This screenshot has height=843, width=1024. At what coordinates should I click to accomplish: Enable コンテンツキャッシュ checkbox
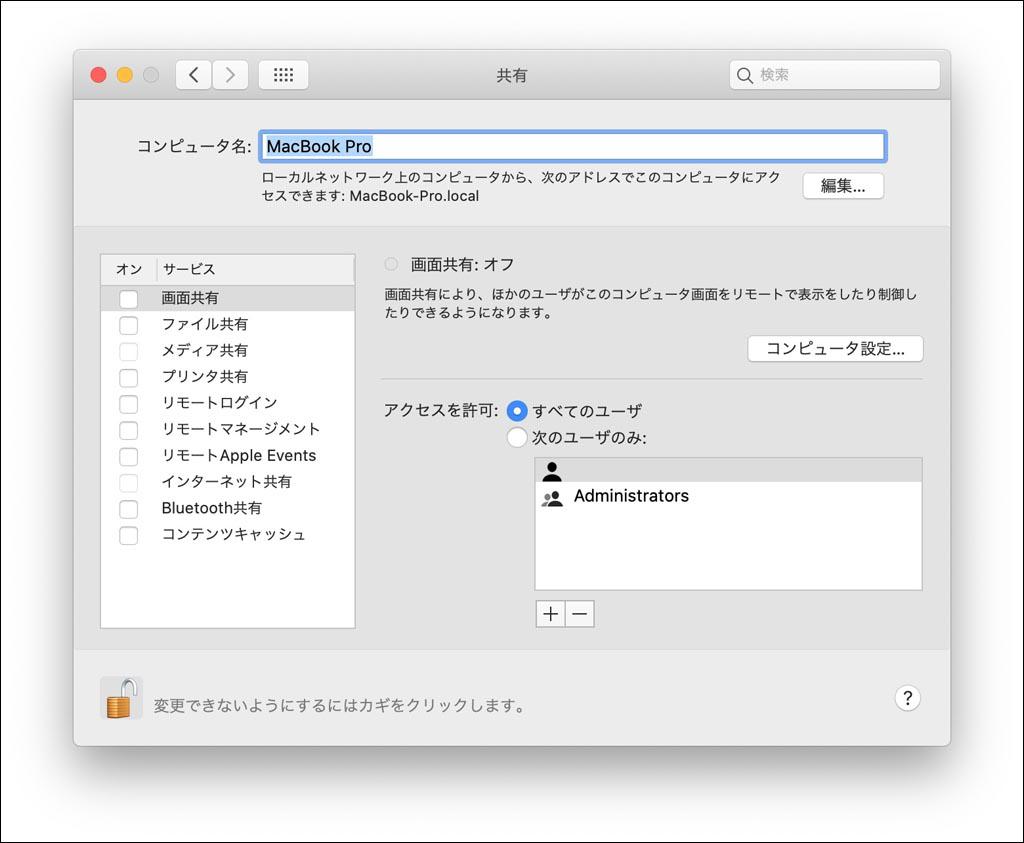click(x=129, y=535)
